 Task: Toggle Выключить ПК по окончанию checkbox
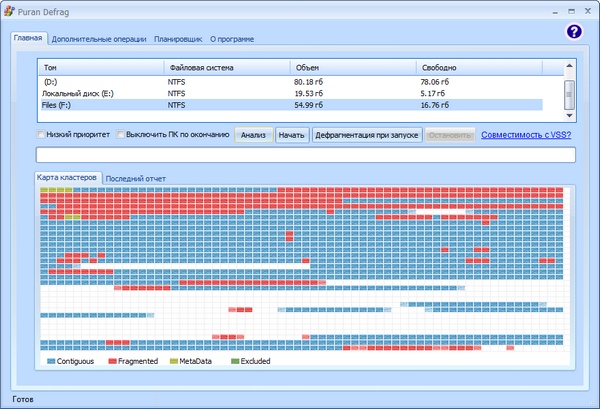coord(121,134)
